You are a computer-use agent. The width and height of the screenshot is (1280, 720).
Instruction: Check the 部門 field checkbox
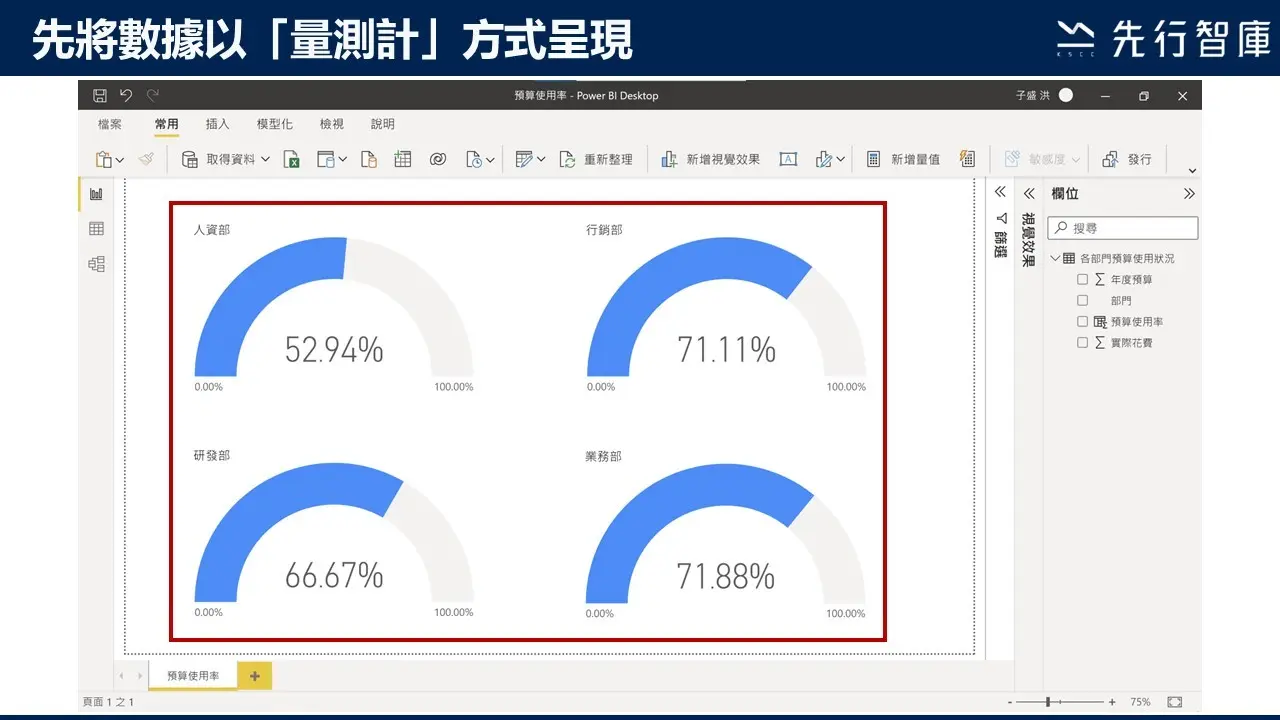(x=1082, y=301)
